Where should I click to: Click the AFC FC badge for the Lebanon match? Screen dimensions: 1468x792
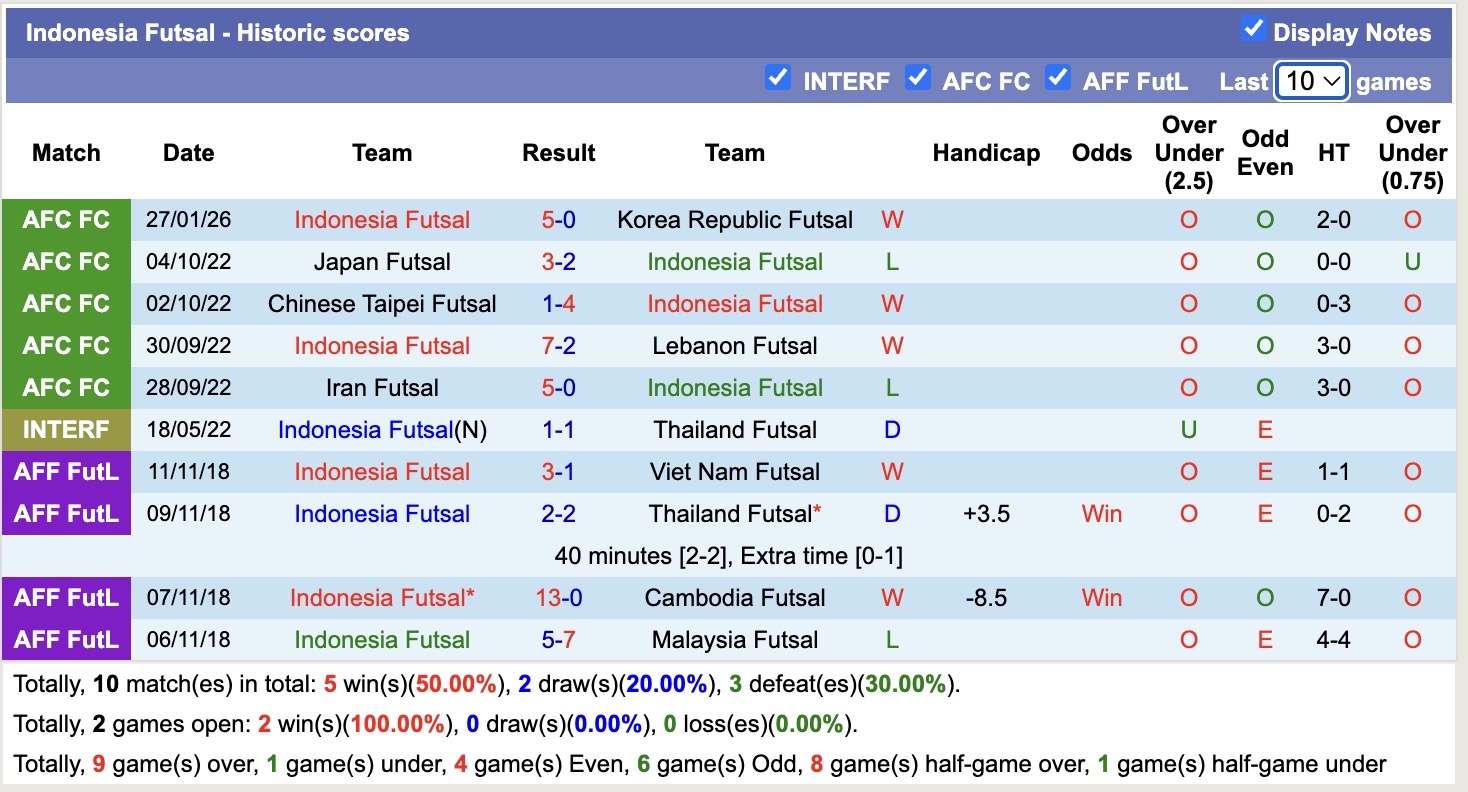[x=66, y=345]
